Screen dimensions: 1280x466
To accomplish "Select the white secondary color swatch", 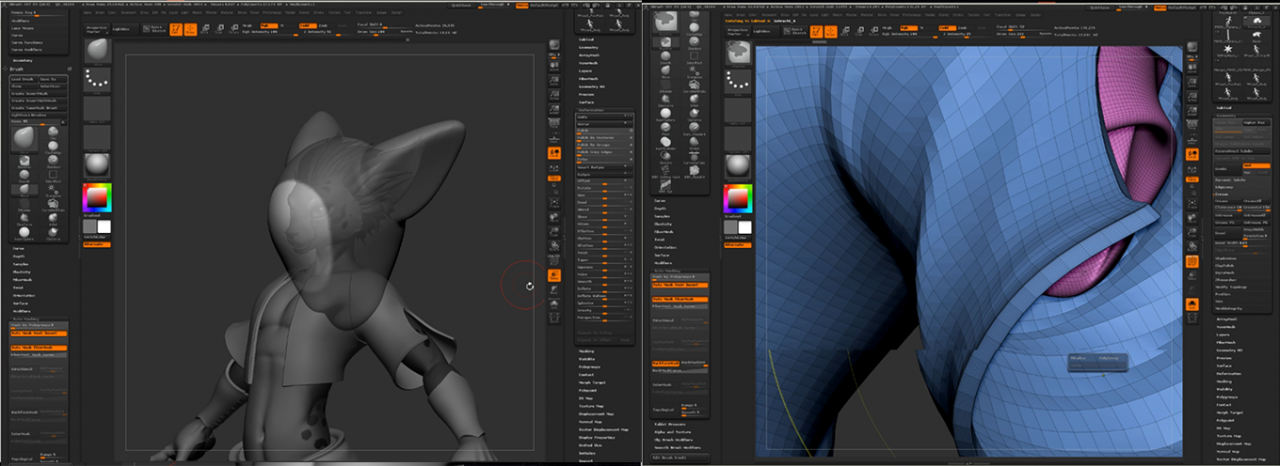I will [104, 227].
